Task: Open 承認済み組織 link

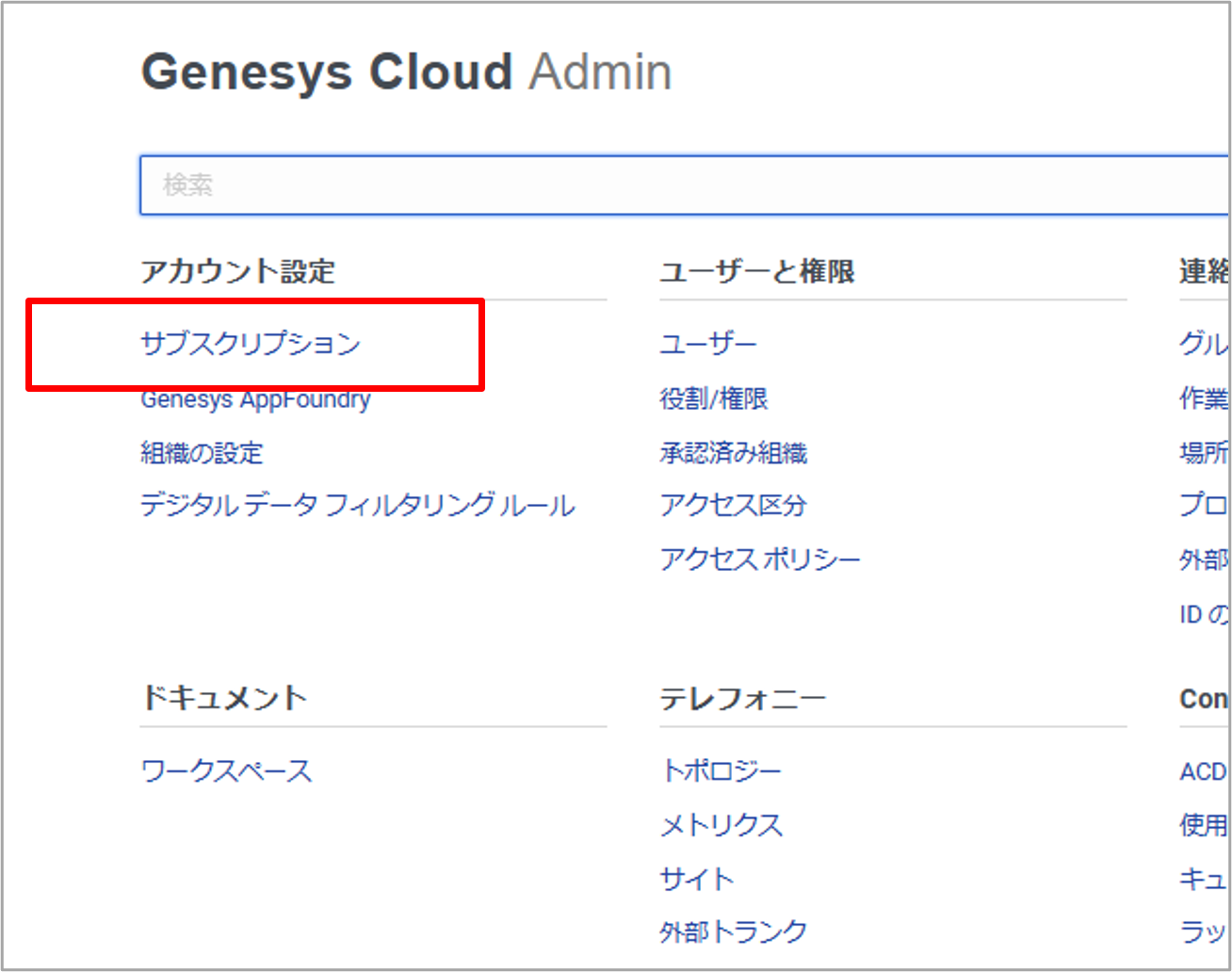Action: [x=734, y=453]
